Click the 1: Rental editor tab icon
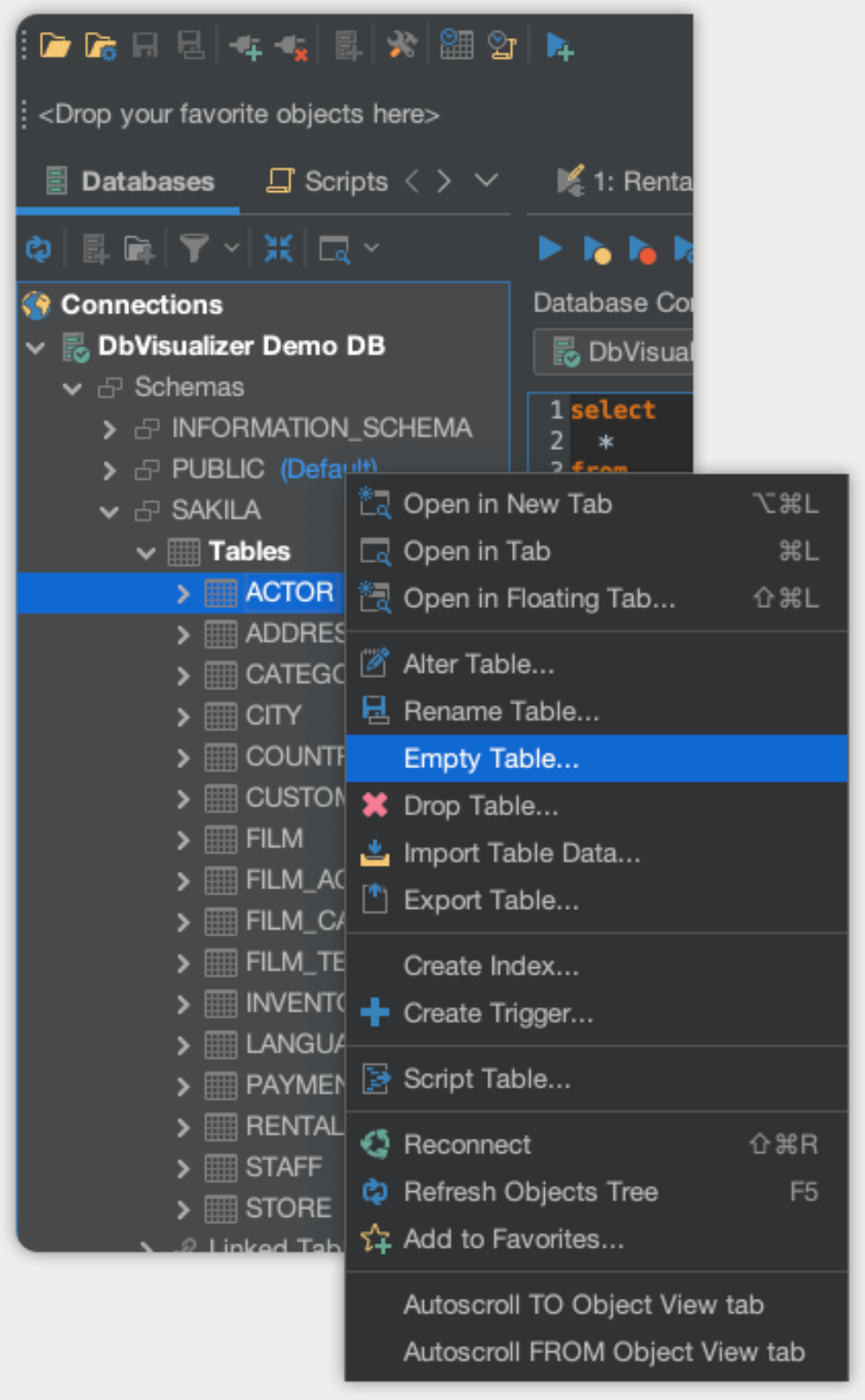Screen dimensions: 865x1400 click(570, 181)
